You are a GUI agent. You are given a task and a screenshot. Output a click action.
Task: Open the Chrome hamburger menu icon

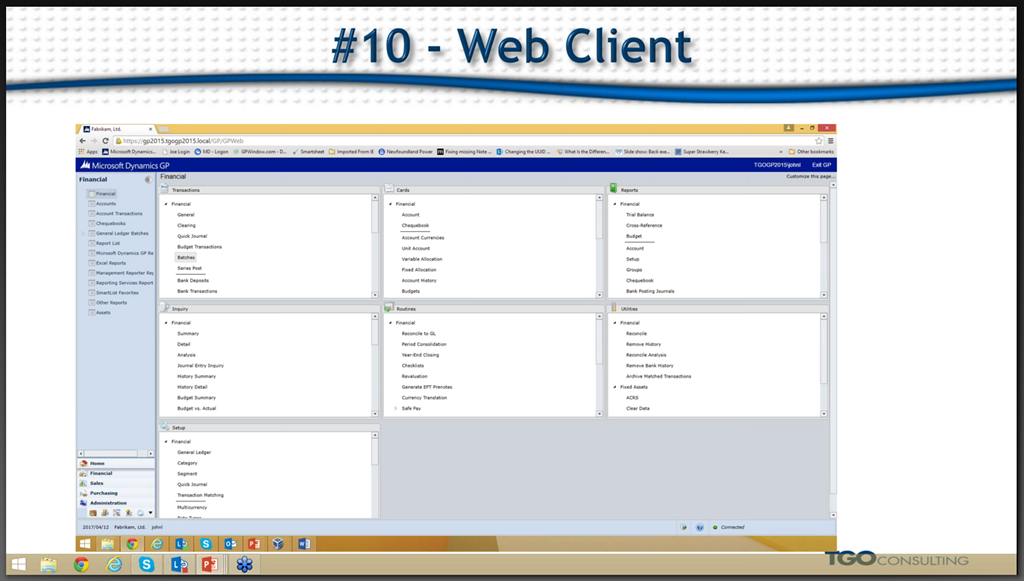tap(829, 141)
